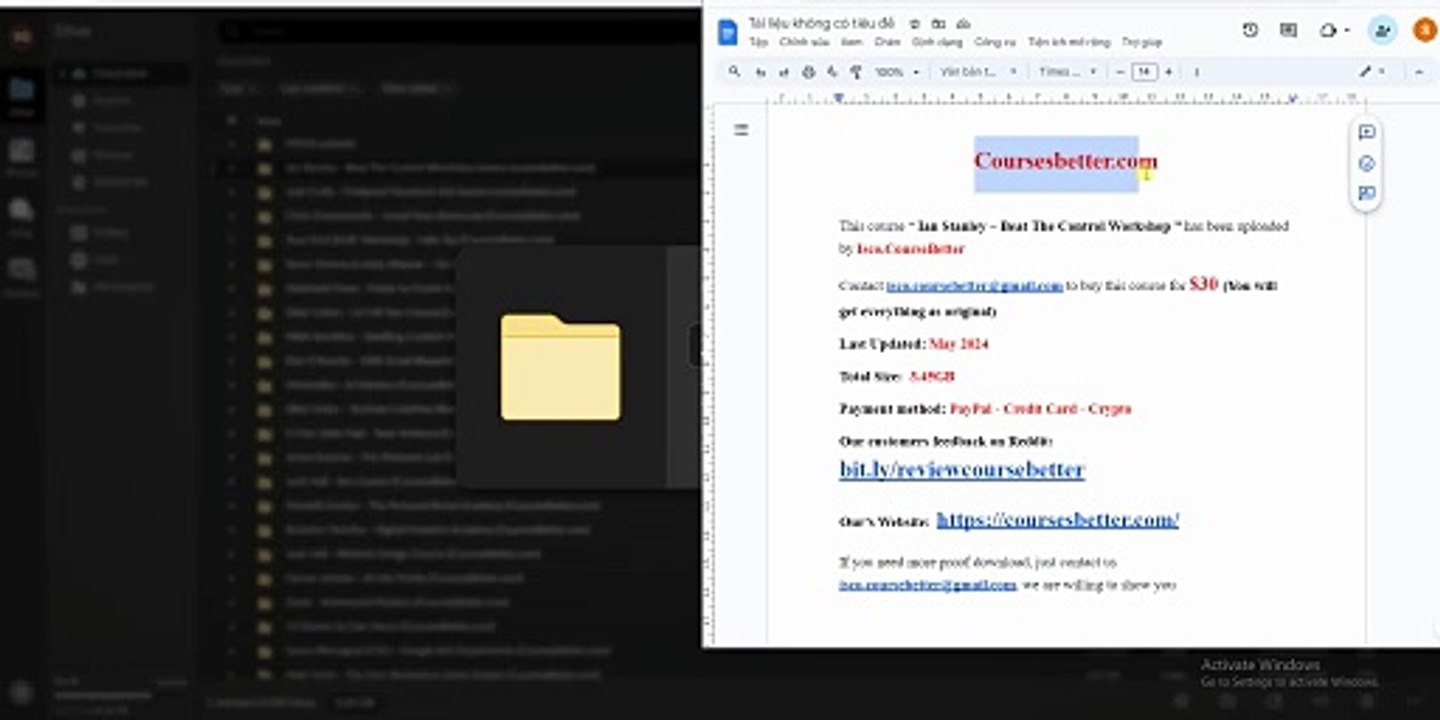Open the Chèn menu
This screenshot has height=720, width=1440.
coord(887,43)
